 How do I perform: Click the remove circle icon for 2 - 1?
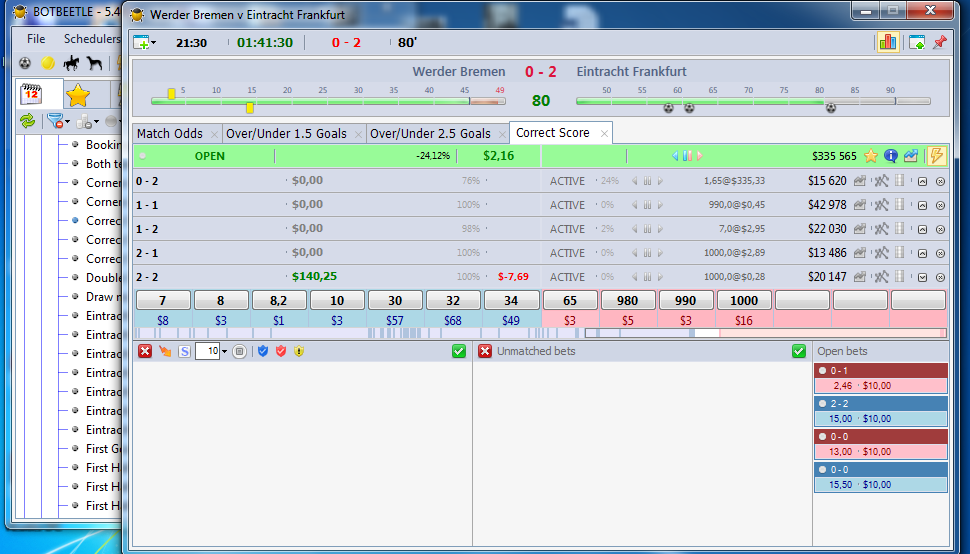940,254
